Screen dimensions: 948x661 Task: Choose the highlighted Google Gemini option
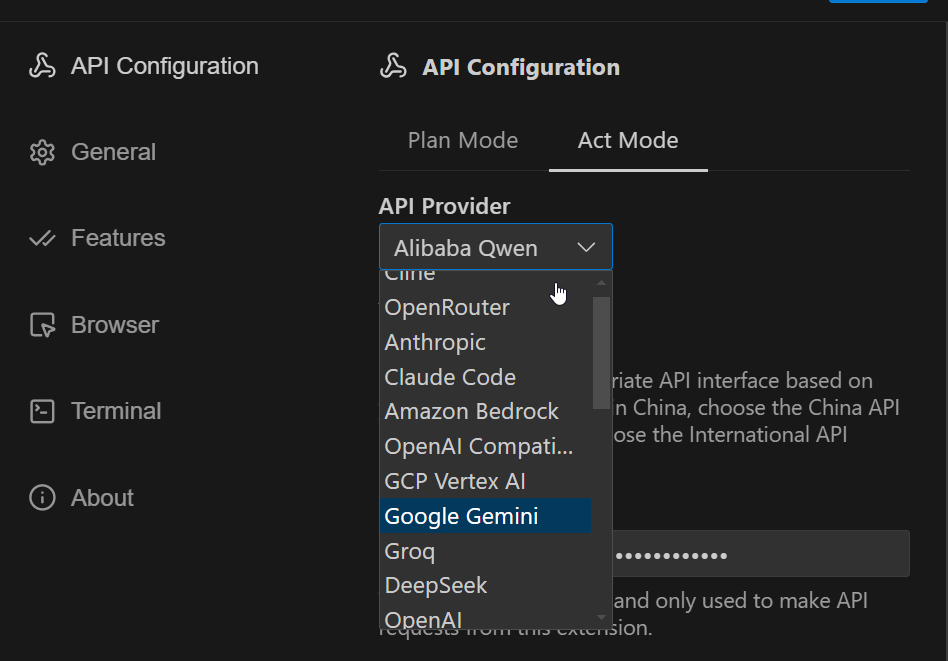coord(462,517)
